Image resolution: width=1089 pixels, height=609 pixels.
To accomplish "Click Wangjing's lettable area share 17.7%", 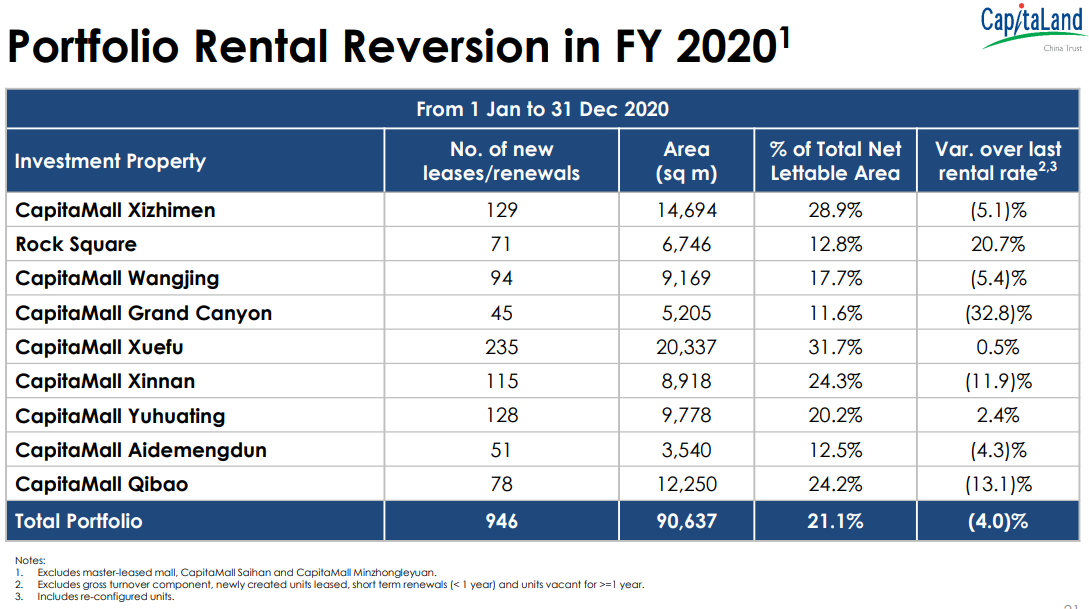I will (836, 278).
